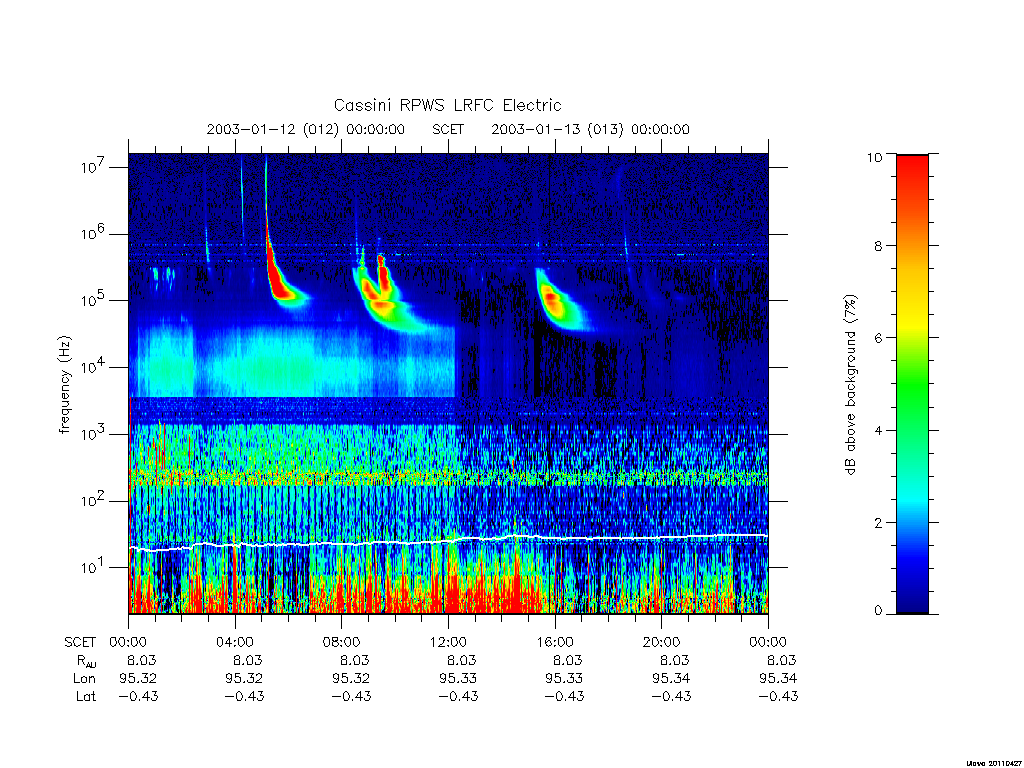Click the colorbar tick label '2'
The width and height of the screenshot is (1024, 768).
pos(878,522)
